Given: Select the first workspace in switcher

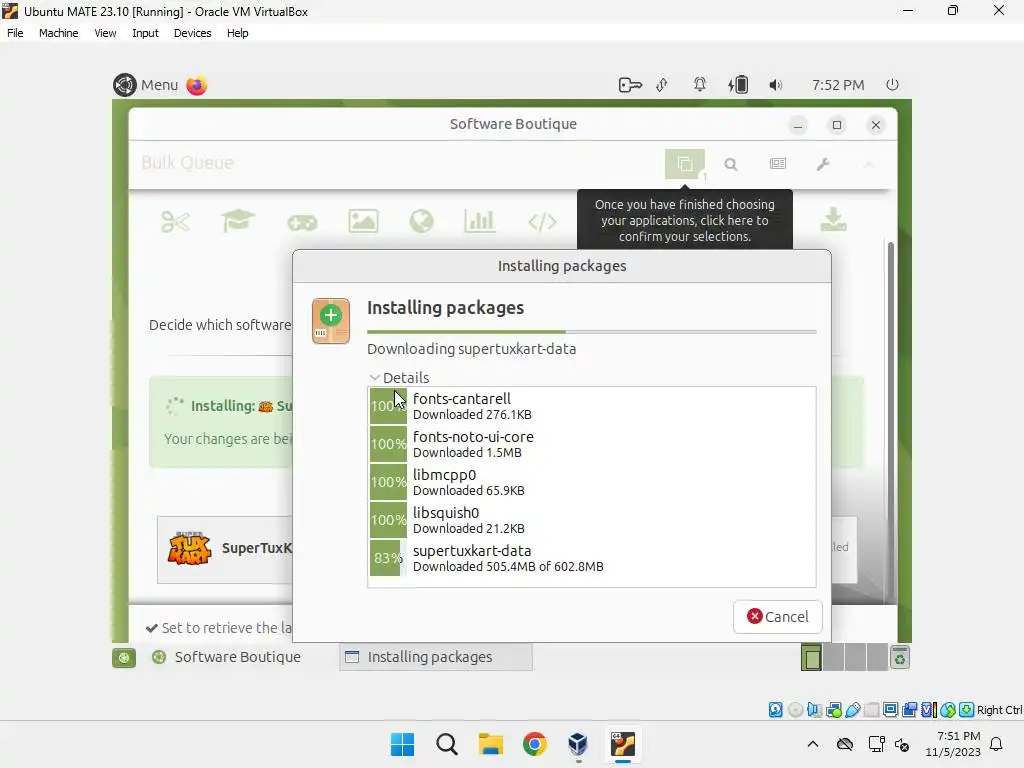Looking at the screenshot, I should coord(811,657).
